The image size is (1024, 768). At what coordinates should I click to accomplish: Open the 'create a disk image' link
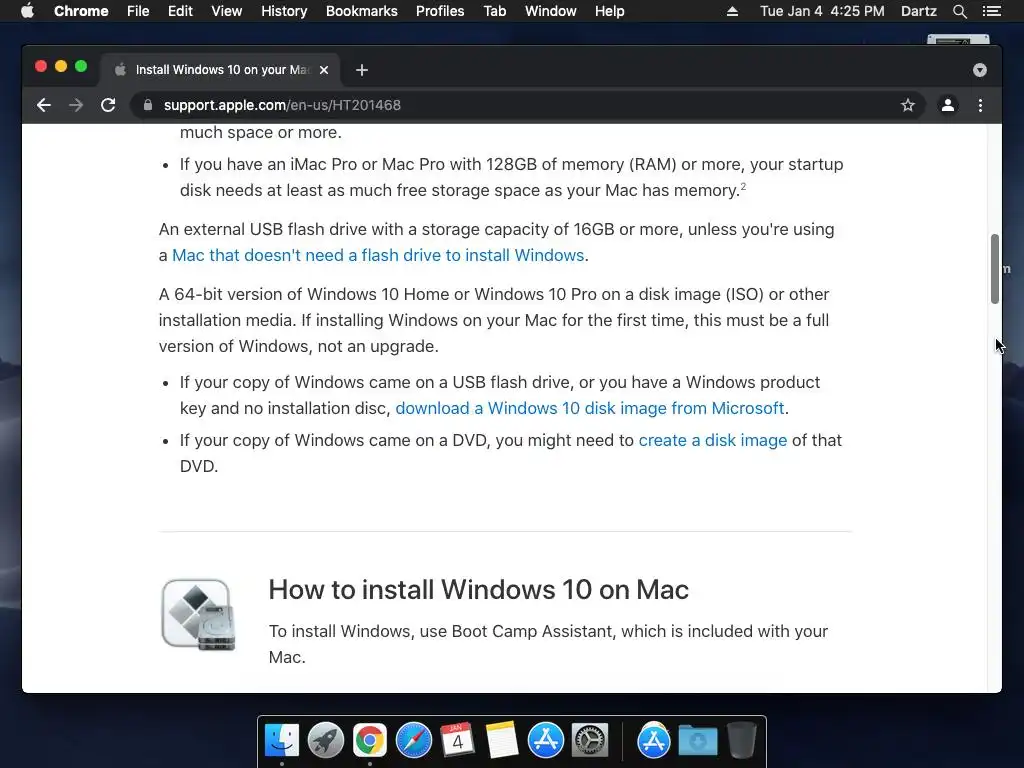(x=712, y=440)
